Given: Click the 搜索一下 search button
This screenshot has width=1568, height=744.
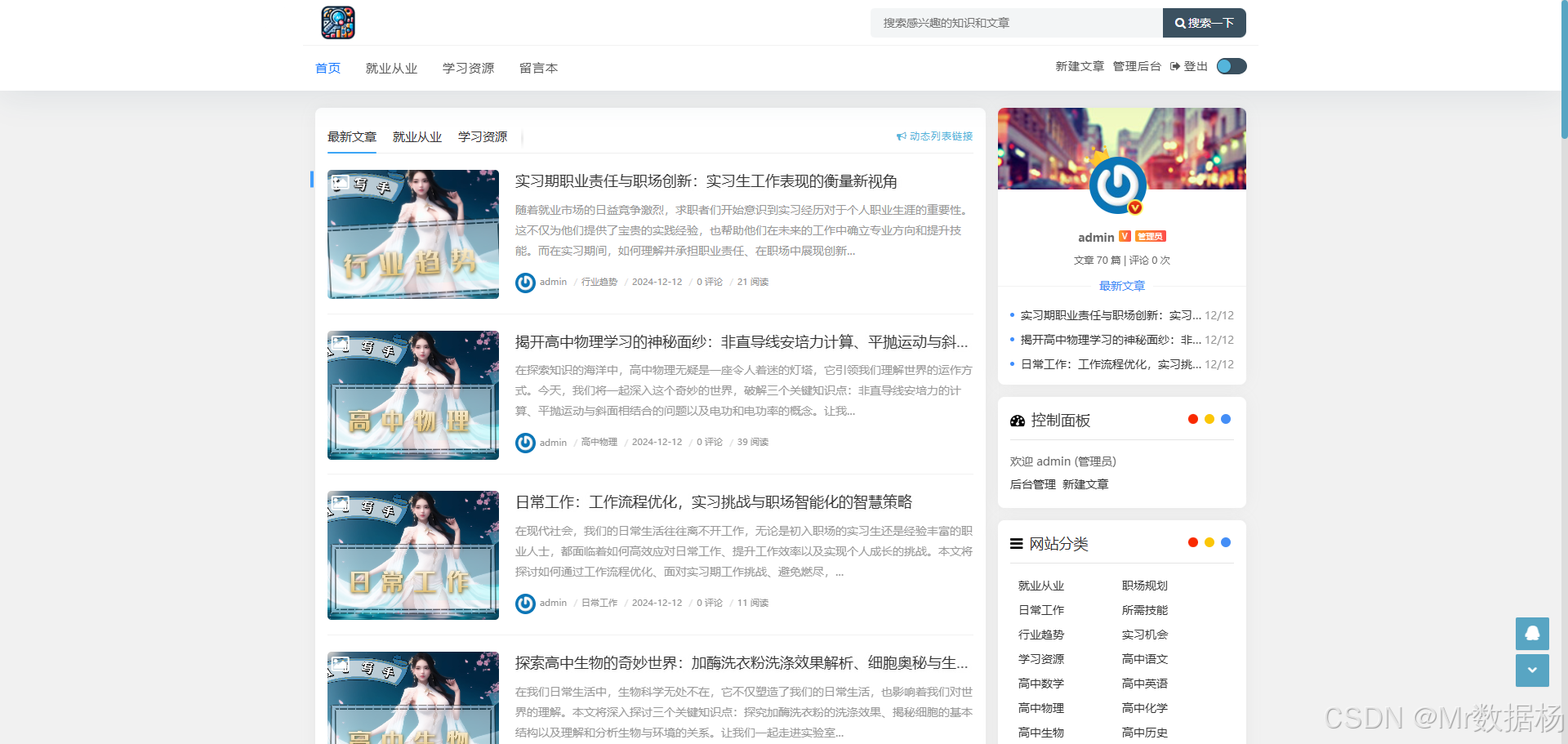Looking at the screenshot, I should click(1204, 23).
